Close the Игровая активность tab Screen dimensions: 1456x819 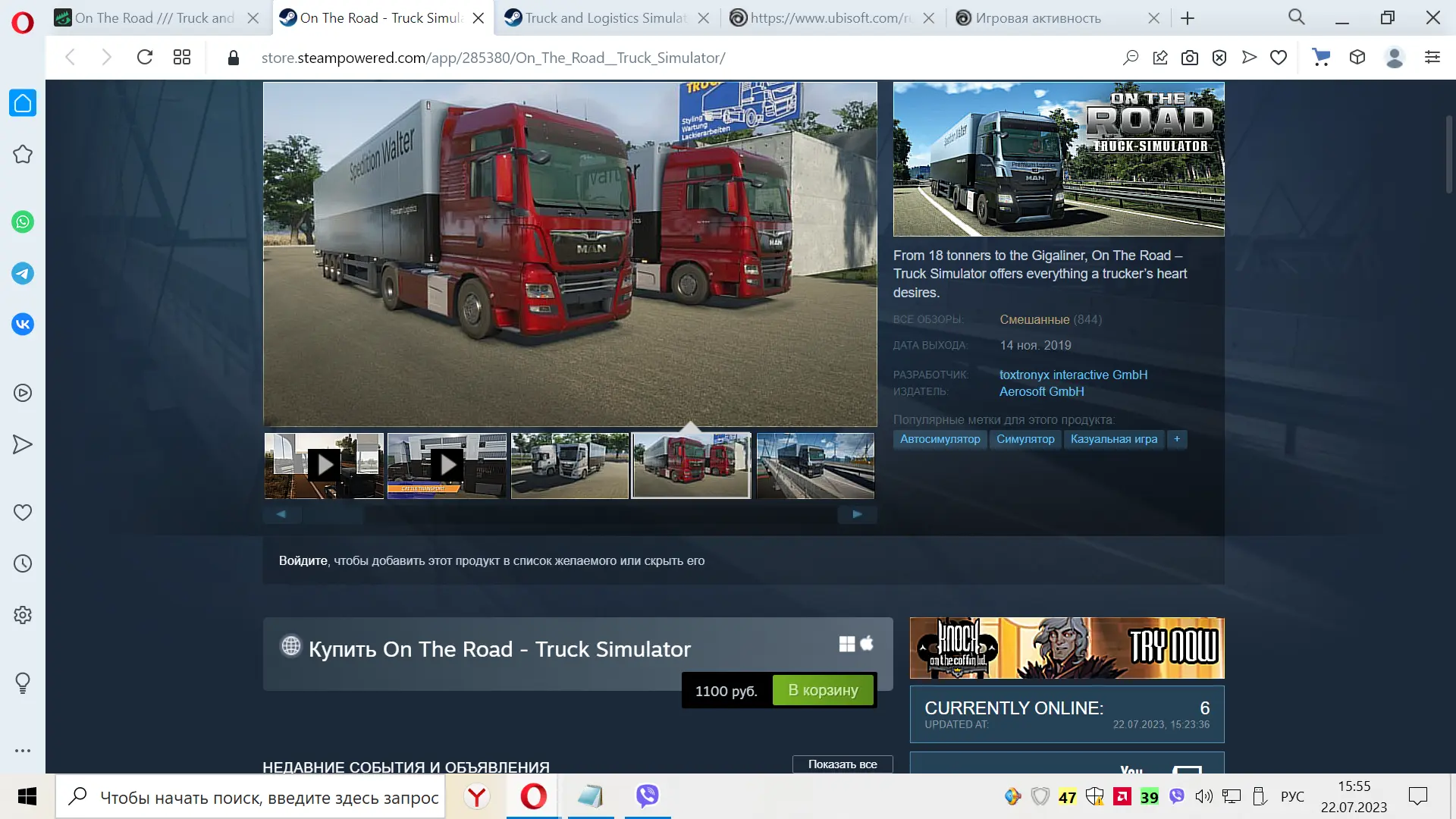[x=1153, y=18]
